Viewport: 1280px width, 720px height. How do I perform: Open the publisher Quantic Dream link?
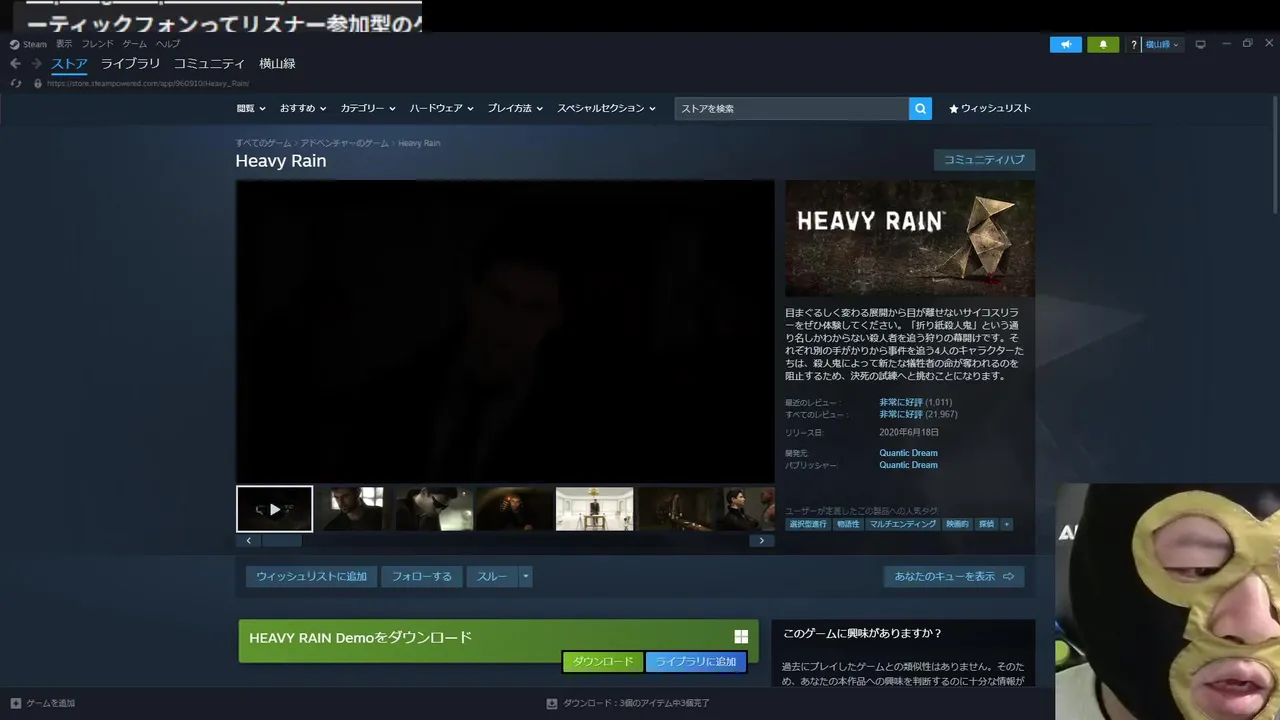click(x=908, y=465)
